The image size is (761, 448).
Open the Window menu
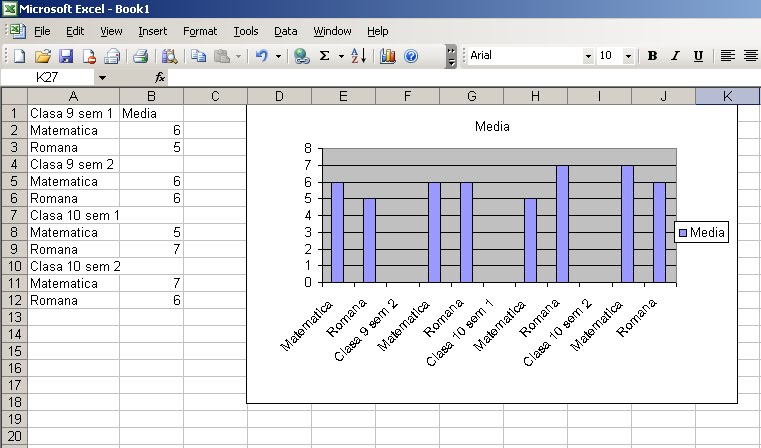click(332, 31)
